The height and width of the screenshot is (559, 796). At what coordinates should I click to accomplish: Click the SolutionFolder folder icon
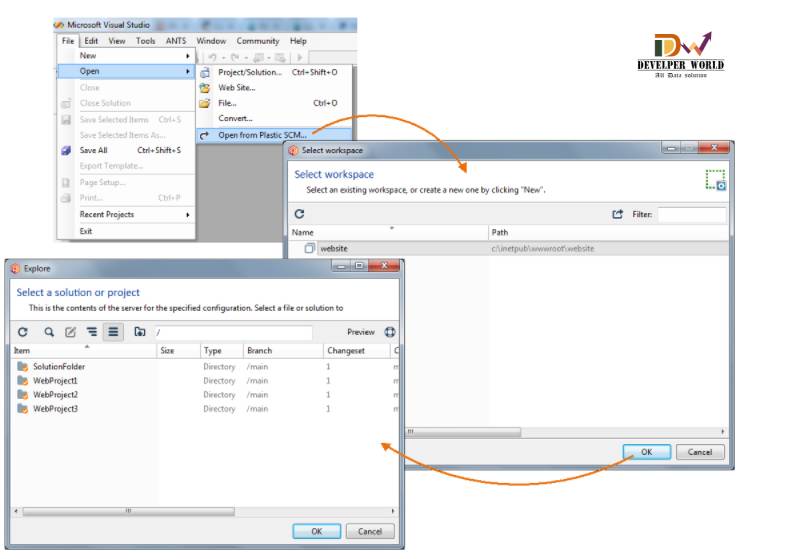click(x=22, y=367)
